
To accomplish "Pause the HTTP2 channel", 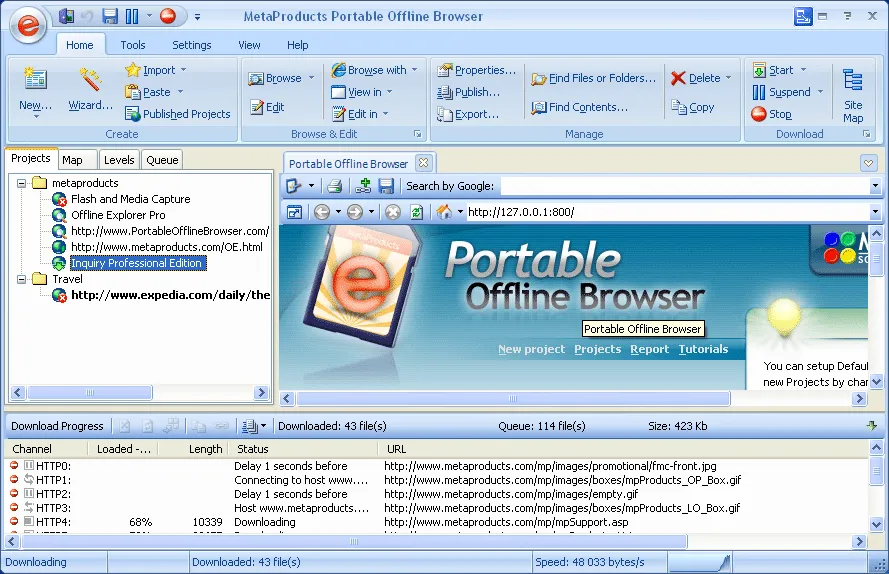I will coord(29,493).
